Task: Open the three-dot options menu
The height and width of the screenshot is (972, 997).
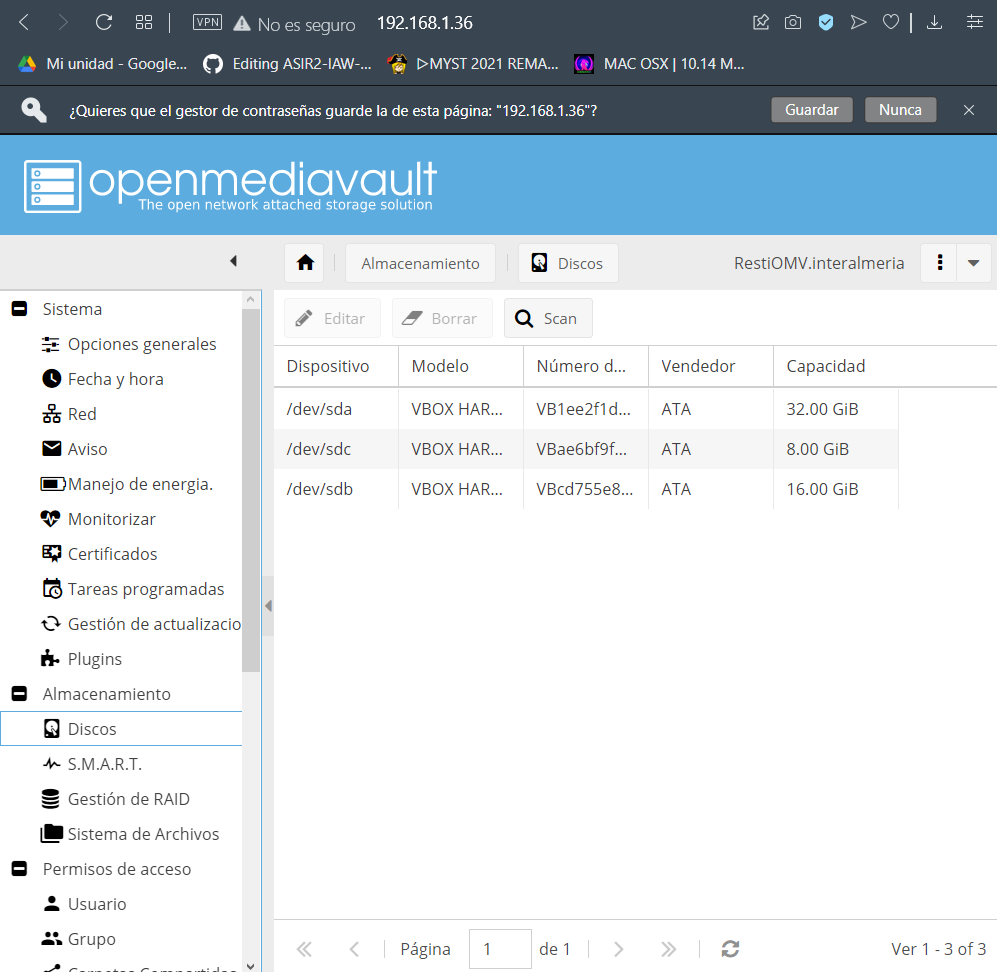Action: [939, 263]
